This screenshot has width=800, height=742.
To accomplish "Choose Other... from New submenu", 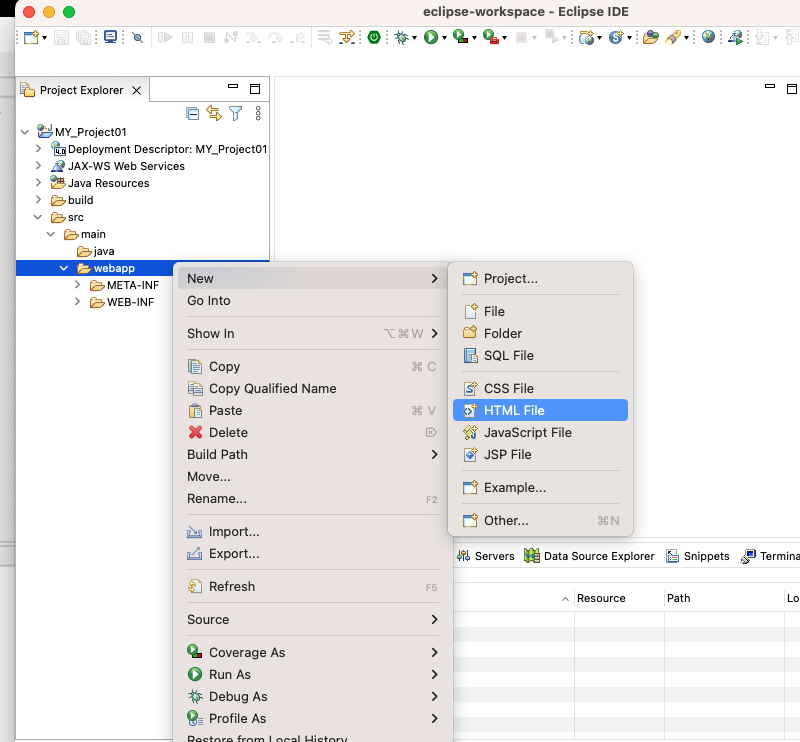I will [540, 521].
